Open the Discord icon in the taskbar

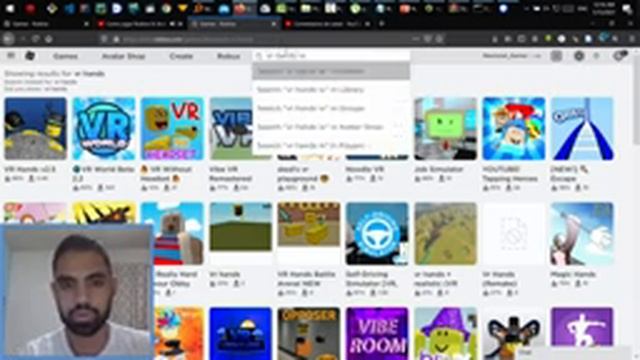coord(224,9)
